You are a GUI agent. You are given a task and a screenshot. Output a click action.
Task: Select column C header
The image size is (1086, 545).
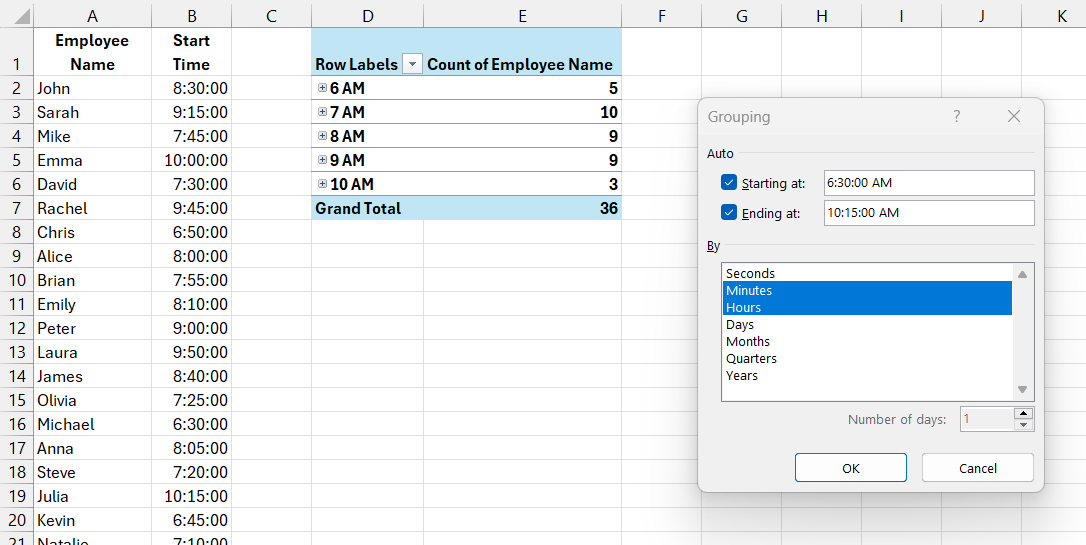pos(272,15)
